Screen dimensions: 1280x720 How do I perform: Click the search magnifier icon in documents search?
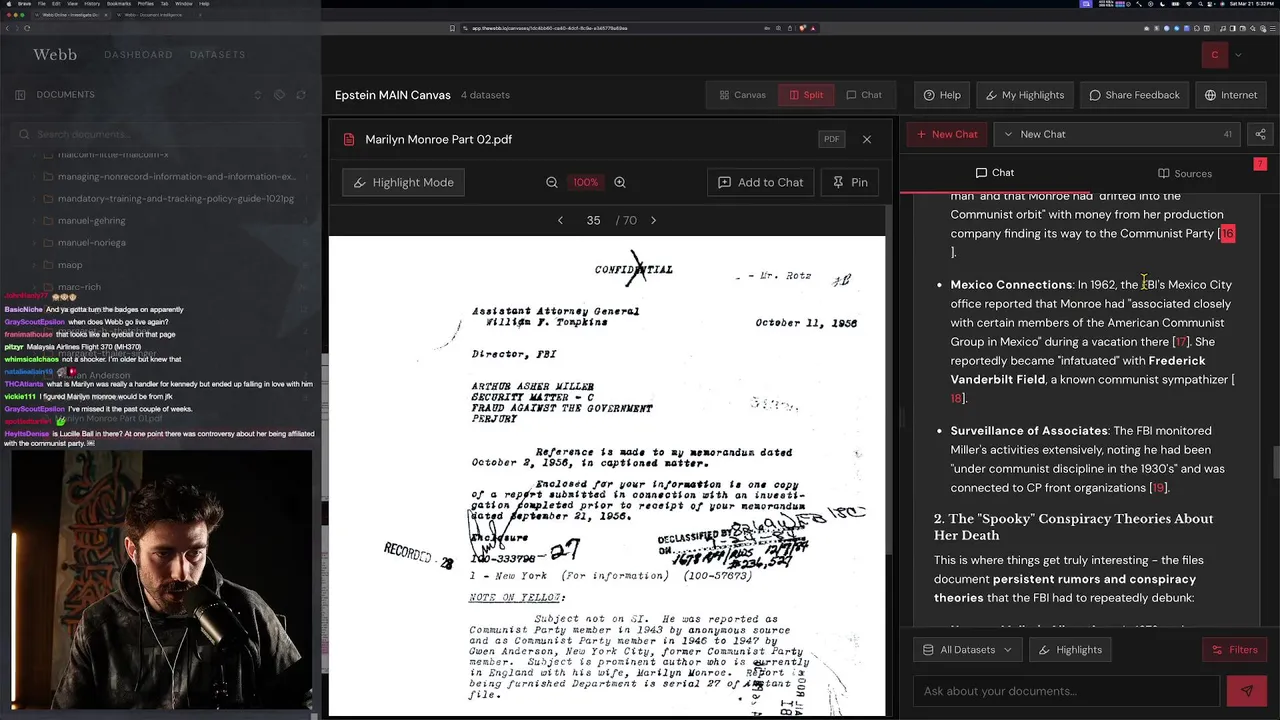(x=25, y=134)
